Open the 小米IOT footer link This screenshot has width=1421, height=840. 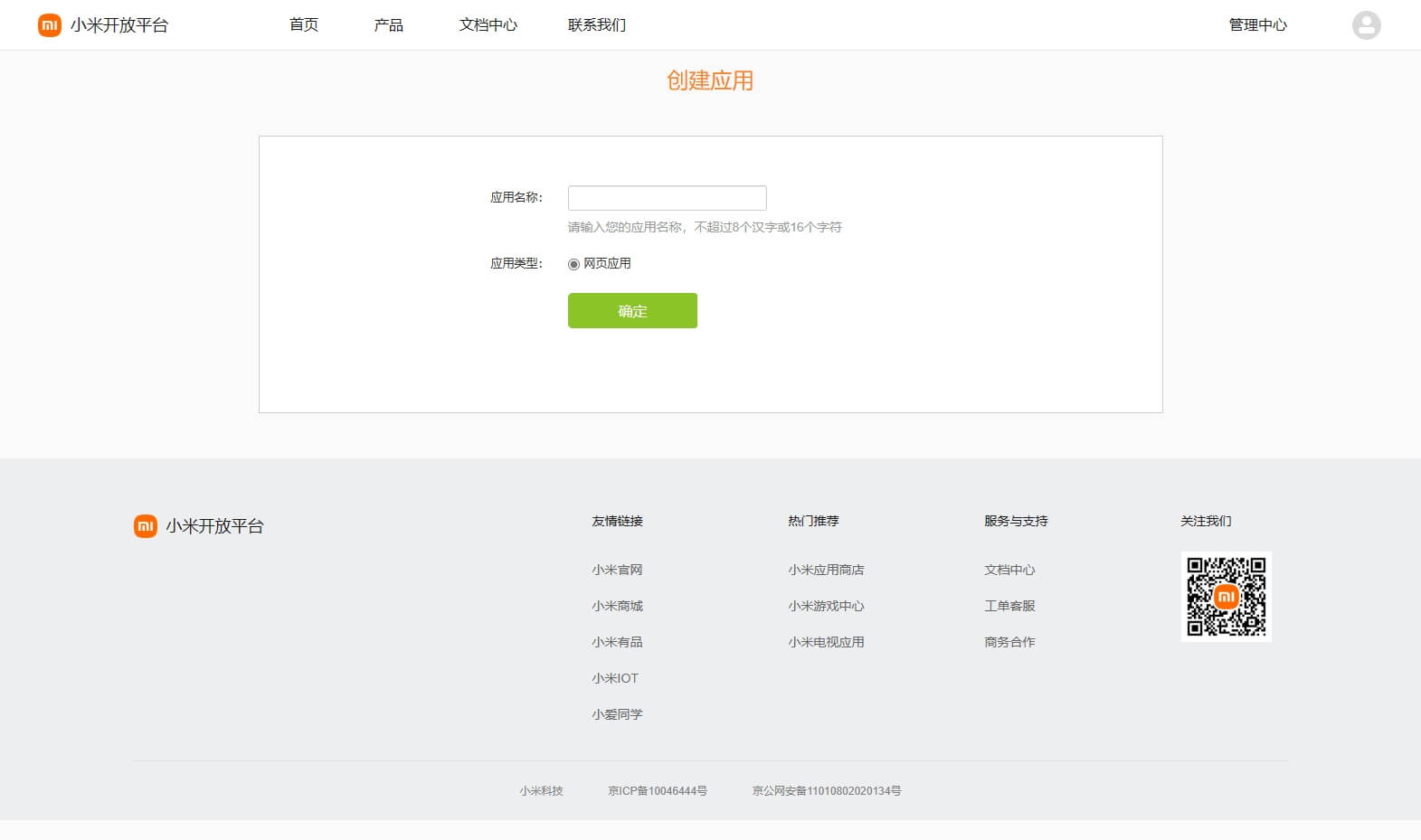pyautogui.click(x=615, y=678)
